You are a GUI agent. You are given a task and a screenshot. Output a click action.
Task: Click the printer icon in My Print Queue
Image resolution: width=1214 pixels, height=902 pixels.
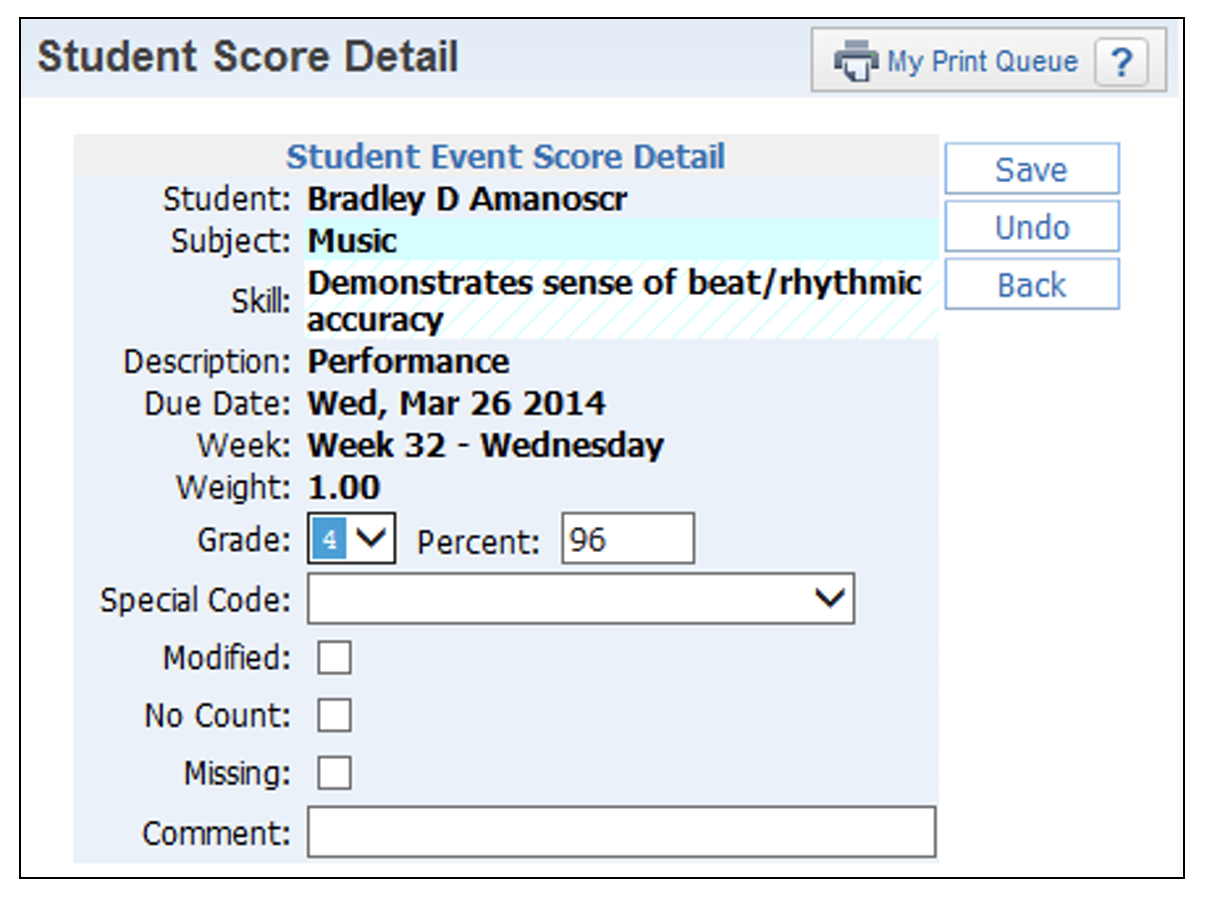point(856,62)
